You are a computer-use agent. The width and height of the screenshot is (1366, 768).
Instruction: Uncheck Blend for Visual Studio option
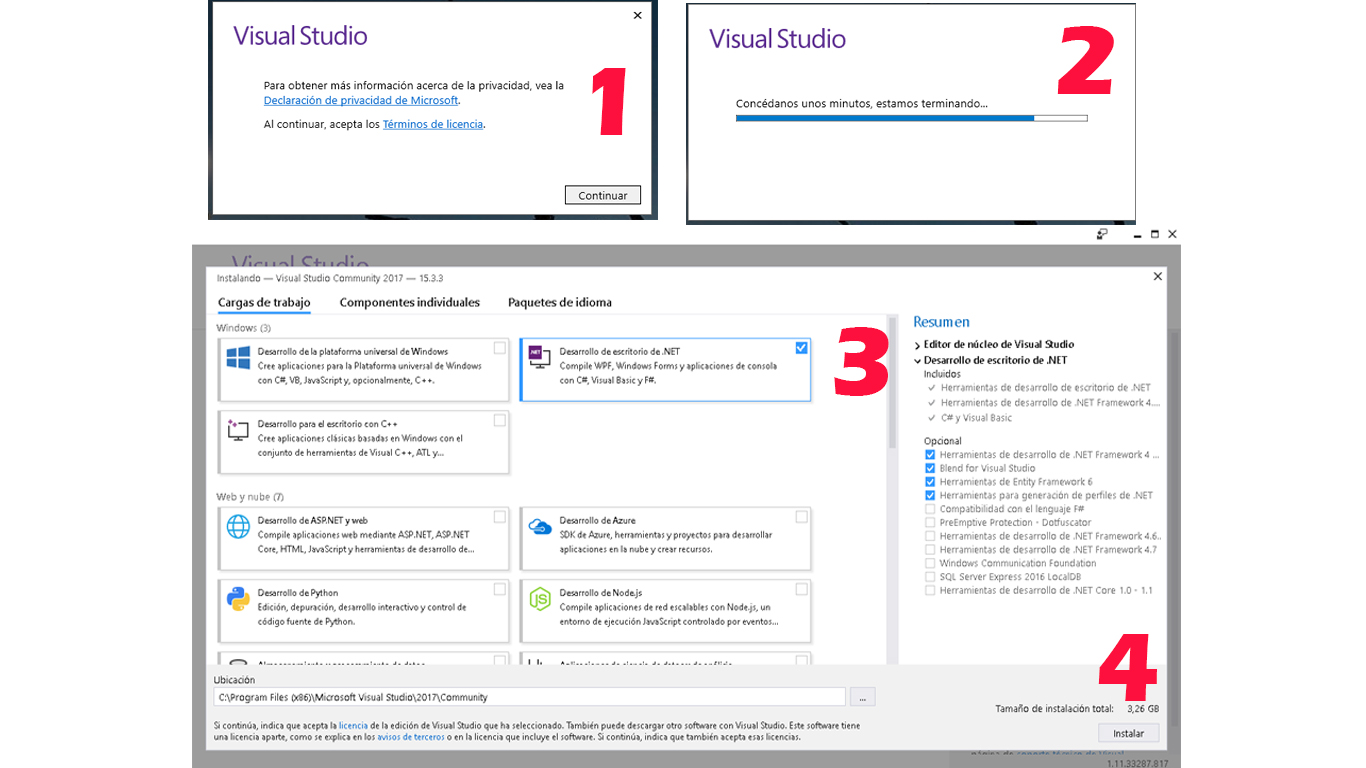(x=930, y=468)
